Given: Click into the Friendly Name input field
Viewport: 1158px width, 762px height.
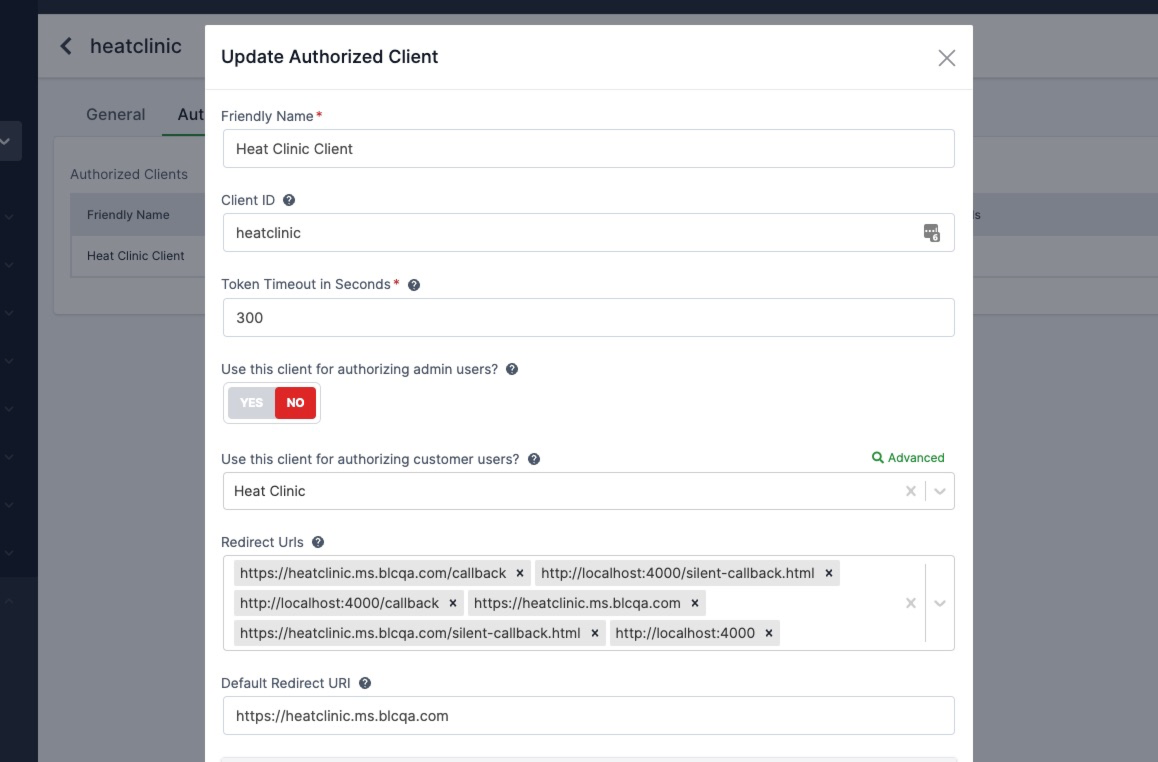Looking at the screenshot, I should (587, 147).
